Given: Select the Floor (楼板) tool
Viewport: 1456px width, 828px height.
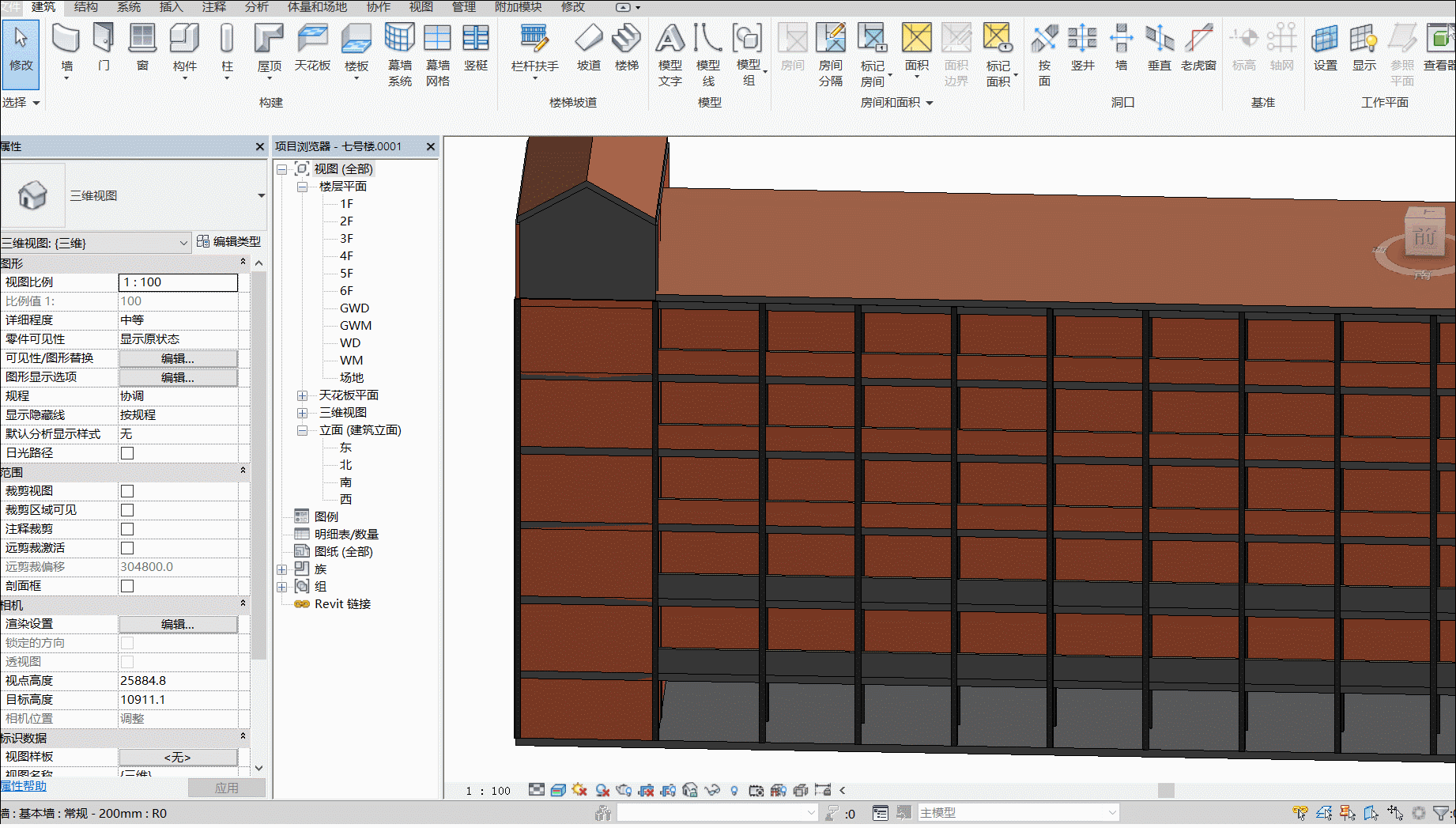Looking at the screenshot, I should pos(356,49).
